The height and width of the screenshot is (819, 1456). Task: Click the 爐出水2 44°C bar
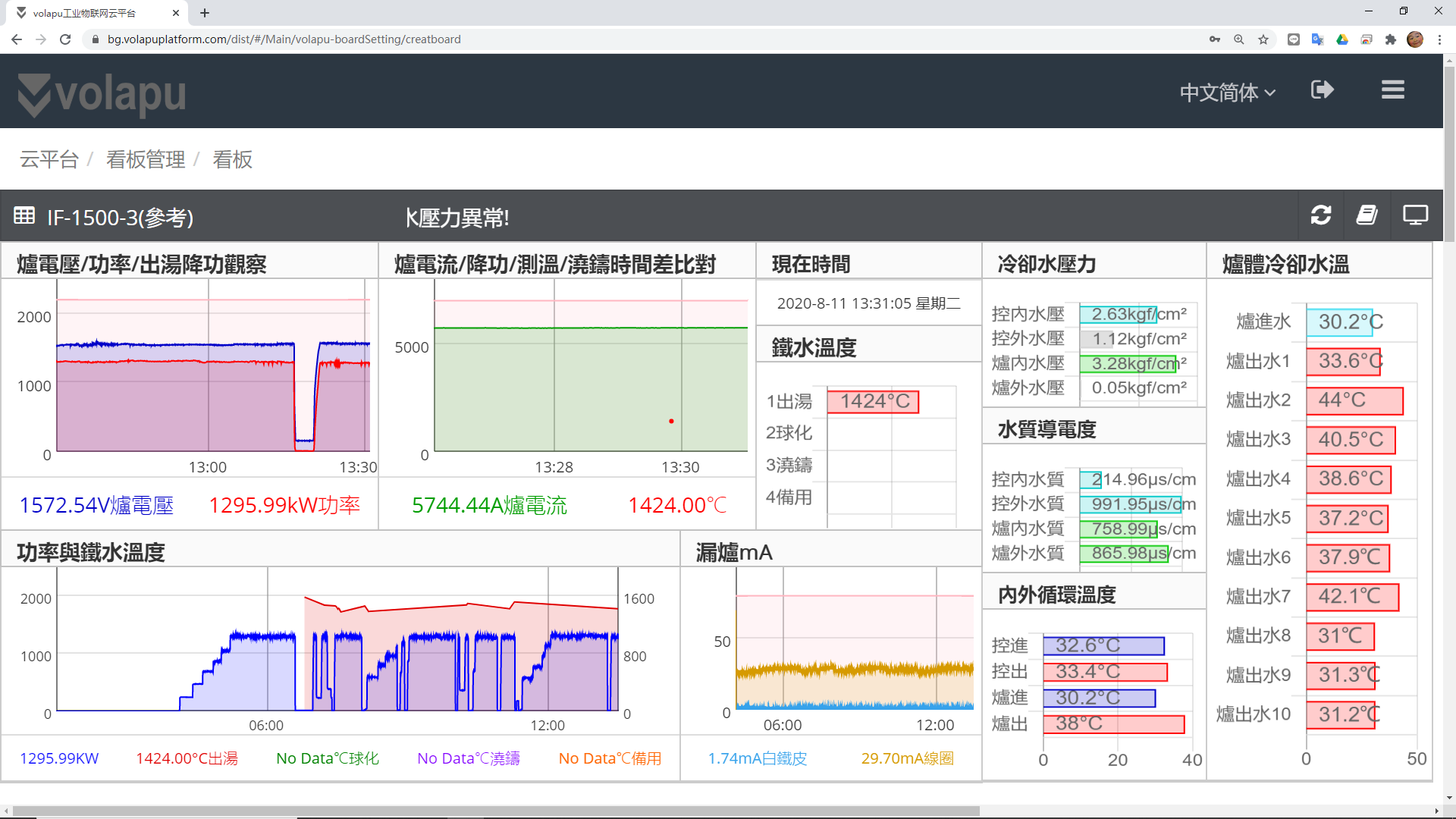pyautogui.click(x=1354, y=400)
